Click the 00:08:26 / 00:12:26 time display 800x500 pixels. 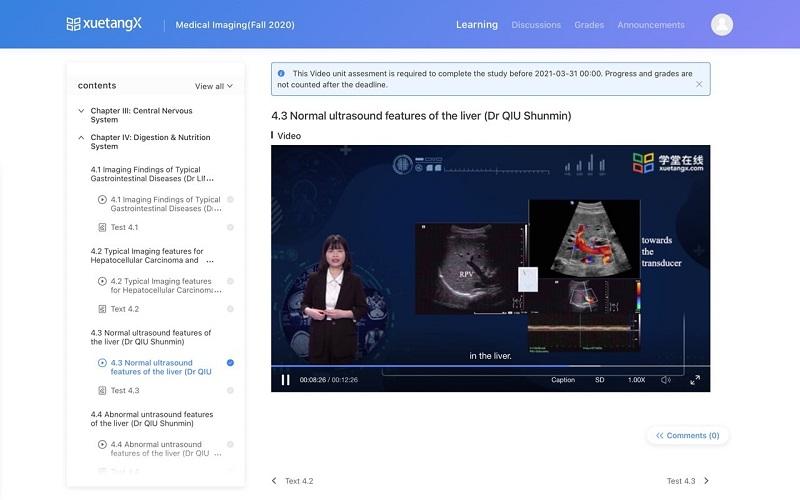pos(329,380)
